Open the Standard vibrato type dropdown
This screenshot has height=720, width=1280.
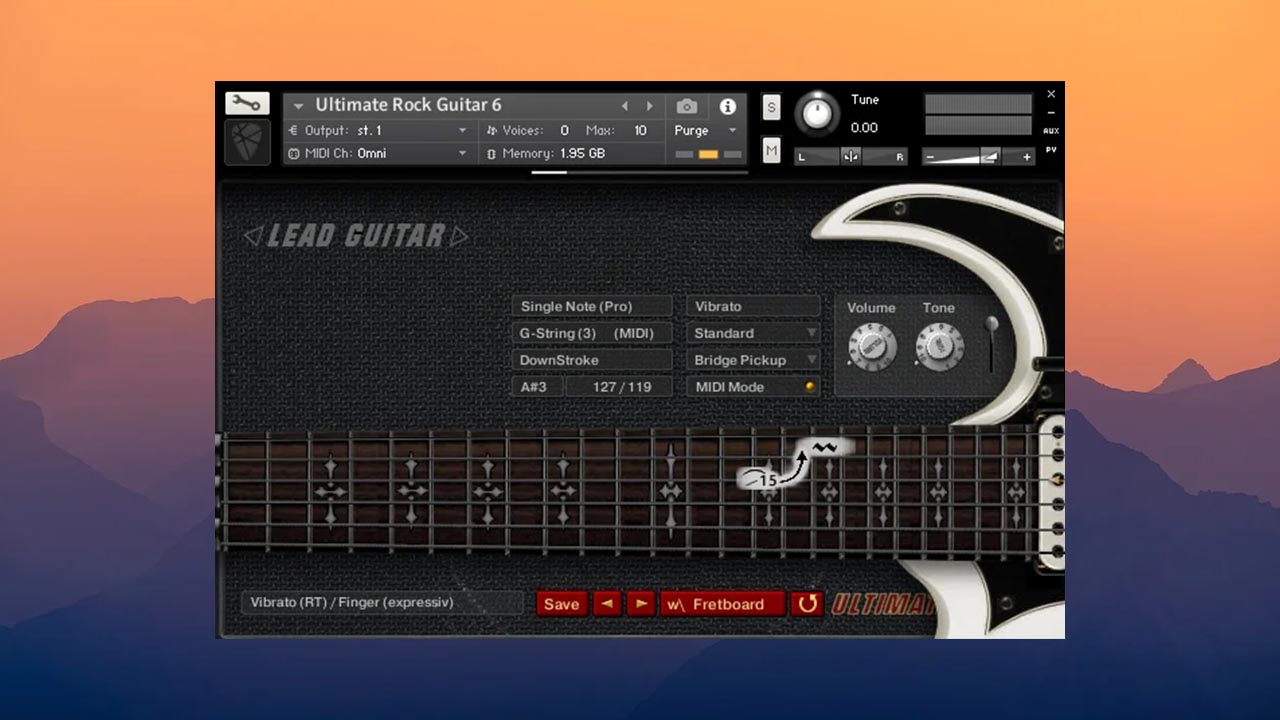point(753,333)
